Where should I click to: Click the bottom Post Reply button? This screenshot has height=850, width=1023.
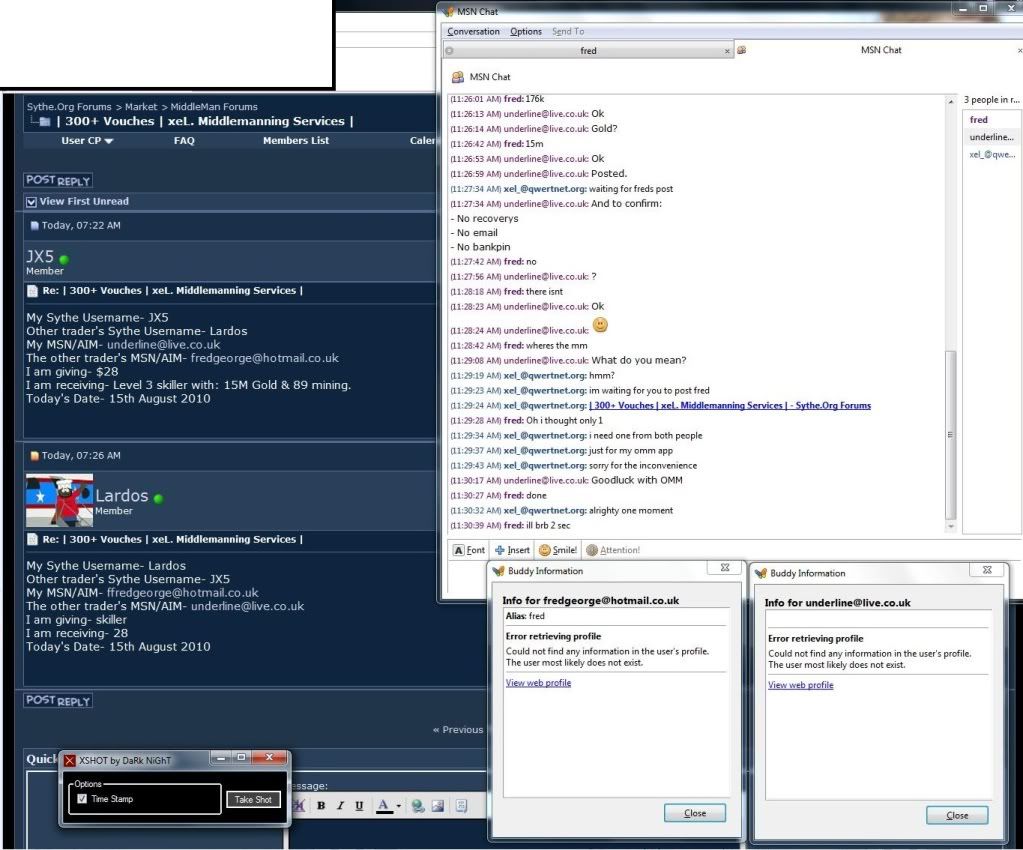pyautogui.click(x=58, y=701)
